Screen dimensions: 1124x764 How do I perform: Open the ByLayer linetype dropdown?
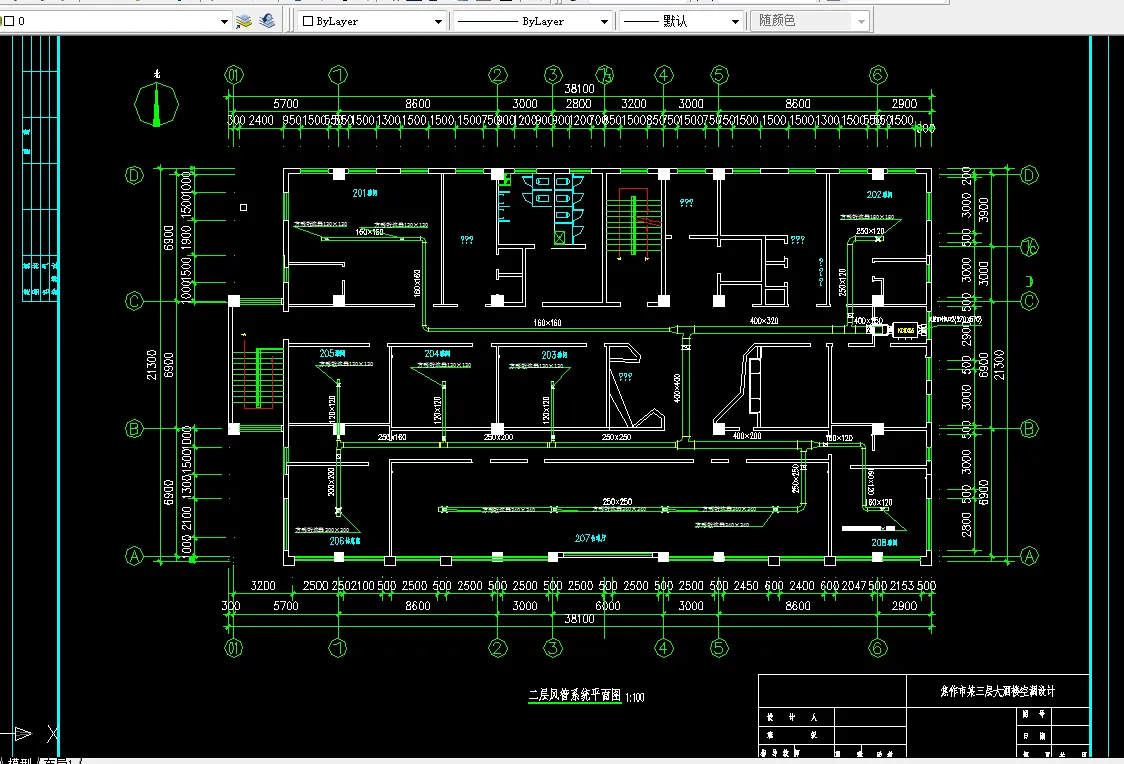(x=604, y=22)
